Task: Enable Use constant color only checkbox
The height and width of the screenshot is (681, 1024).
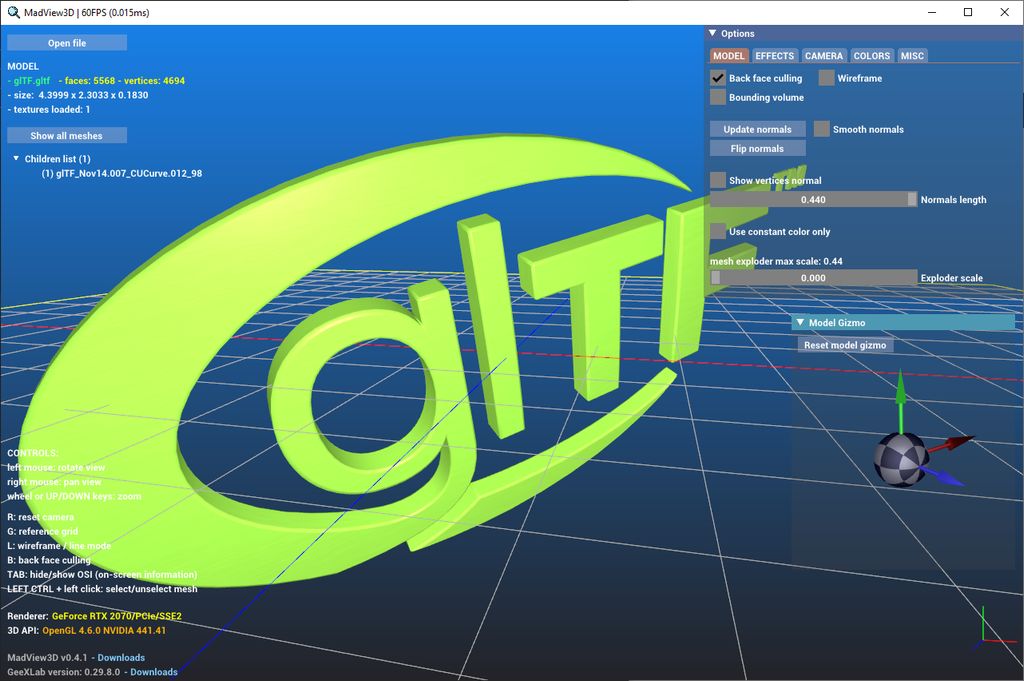Action: pyautogui.click(x=718, y=231)
